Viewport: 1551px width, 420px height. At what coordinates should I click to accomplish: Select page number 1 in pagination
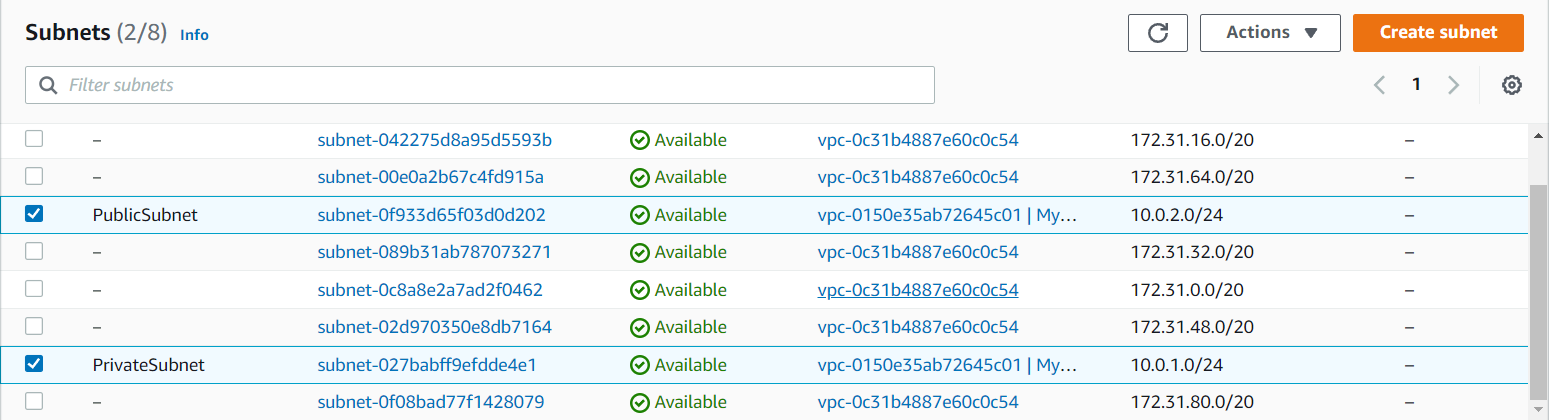[1416, 84]
